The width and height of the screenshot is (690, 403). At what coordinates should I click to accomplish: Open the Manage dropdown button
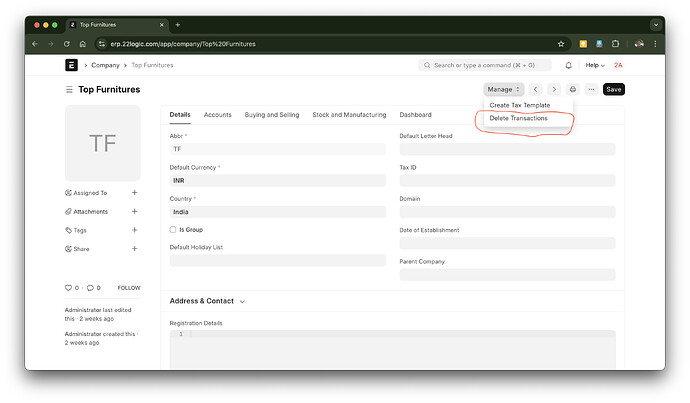[503, 89]
